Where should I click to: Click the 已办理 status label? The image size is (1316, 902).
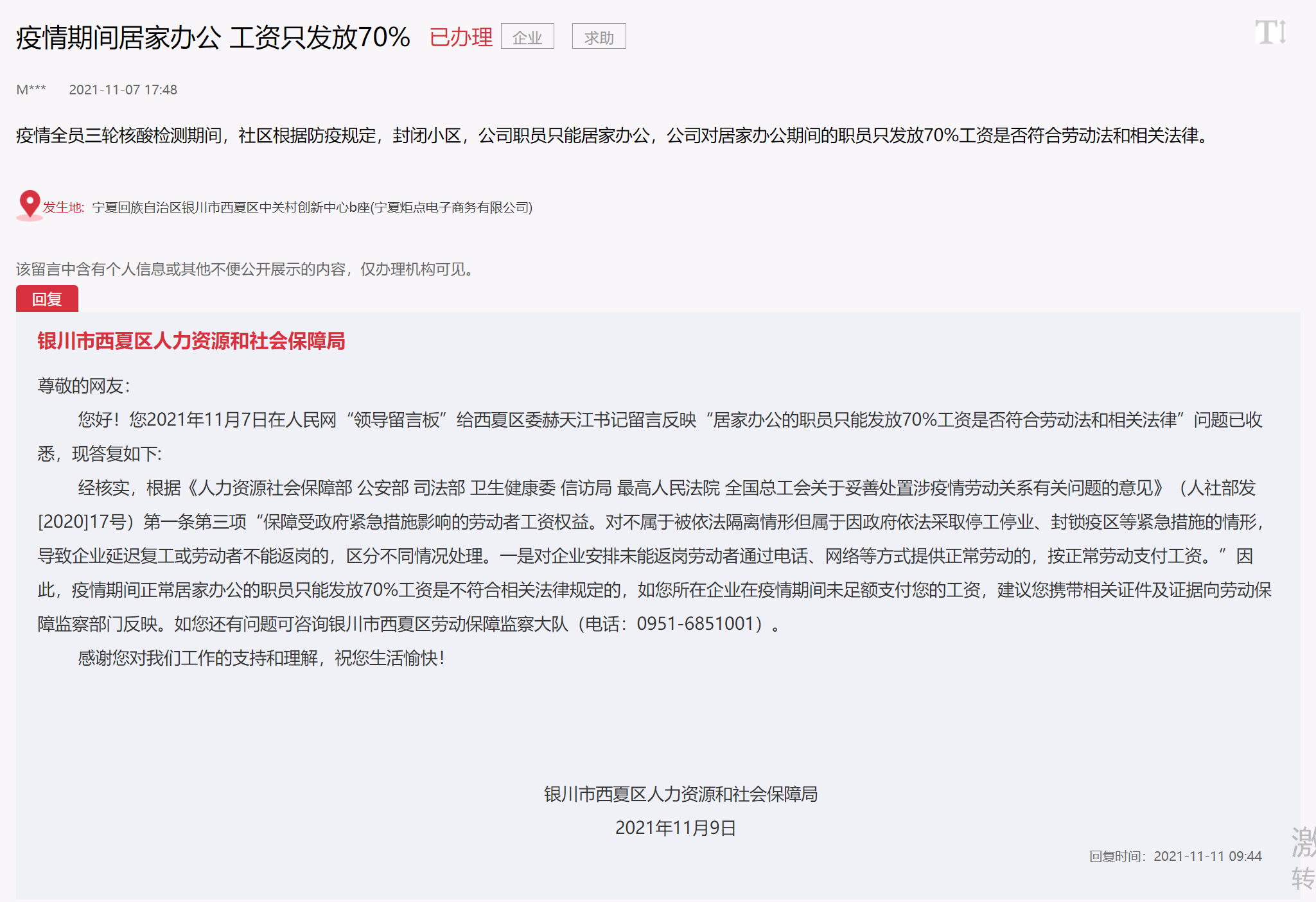[x=461, y=37]
